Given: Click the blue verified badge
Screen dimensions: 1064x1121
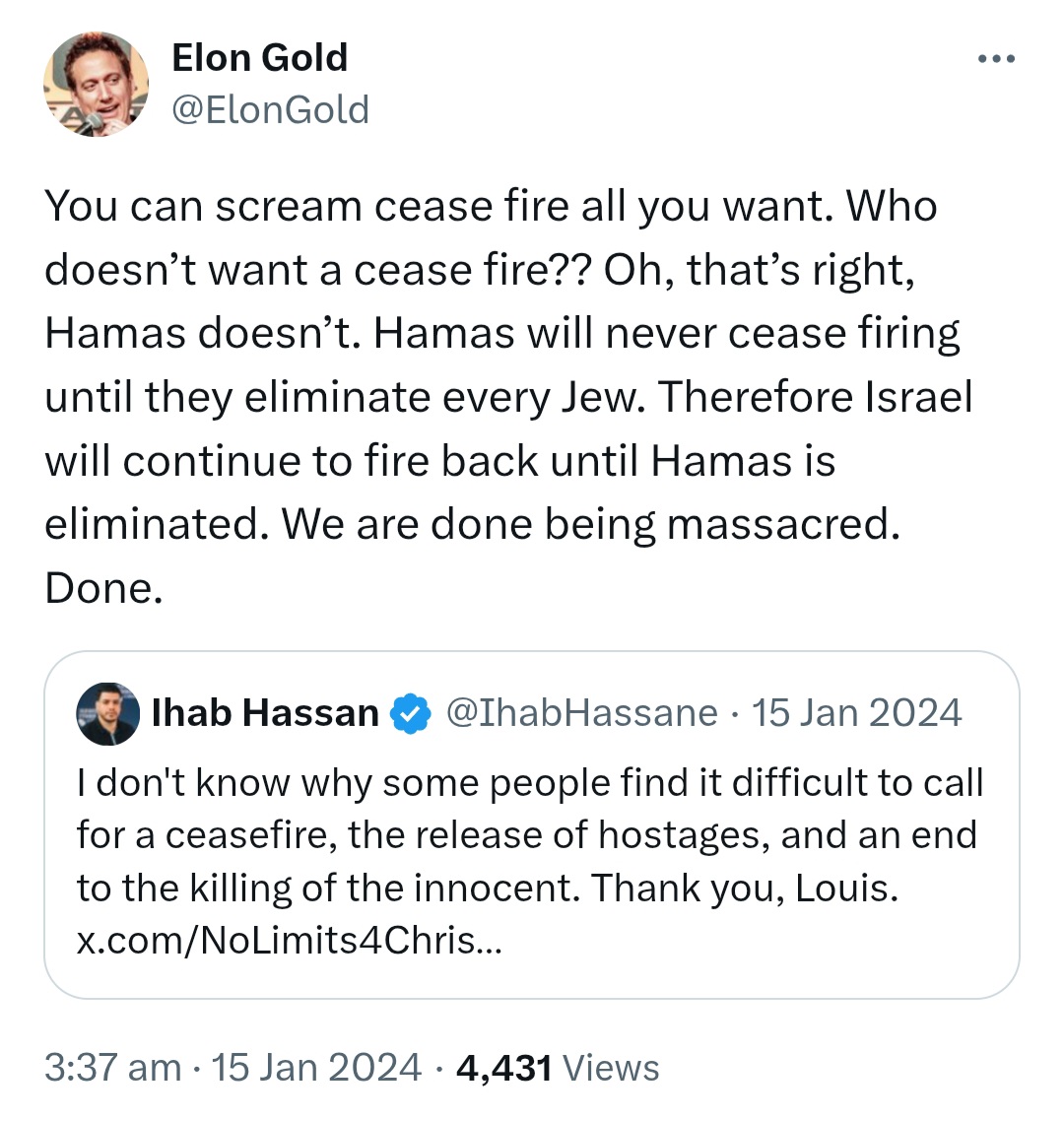Looking at the screenshot, I should (410, 713).
